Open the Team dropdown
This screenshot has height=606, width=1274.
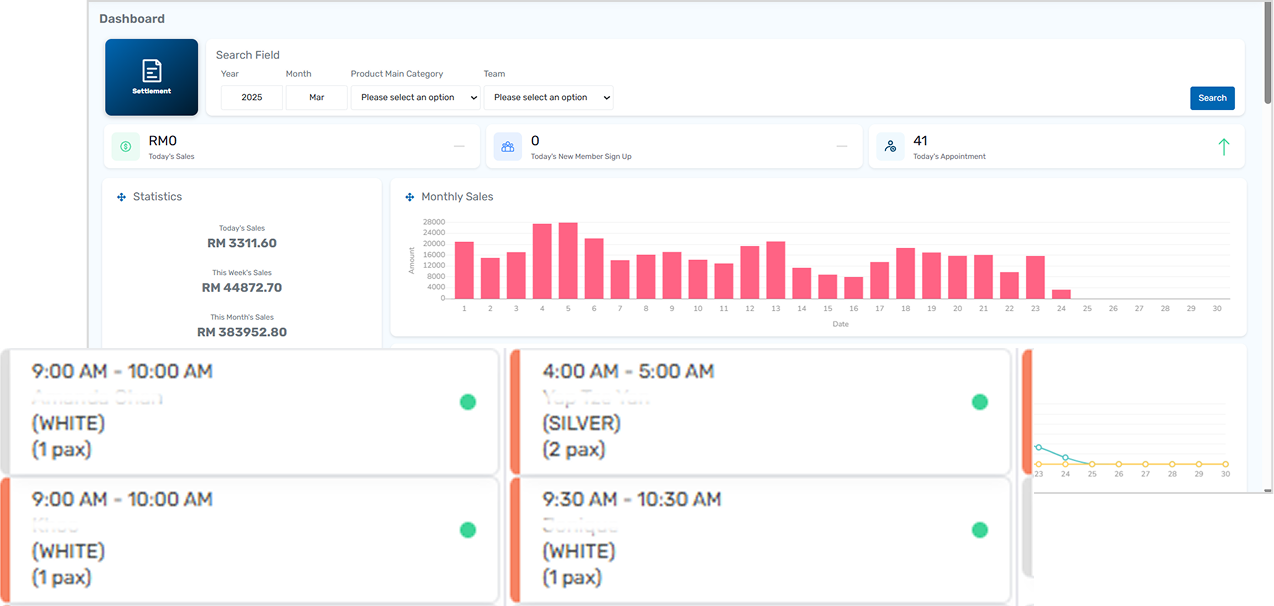coord(548,97)
